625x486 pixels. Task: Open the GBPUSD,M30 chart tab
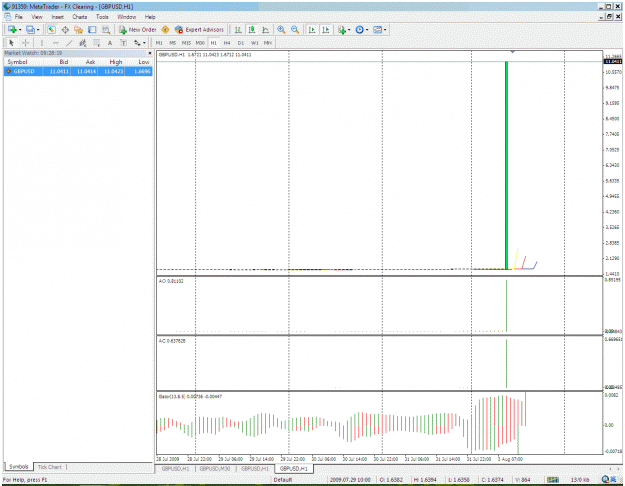[x=215, y=468]
